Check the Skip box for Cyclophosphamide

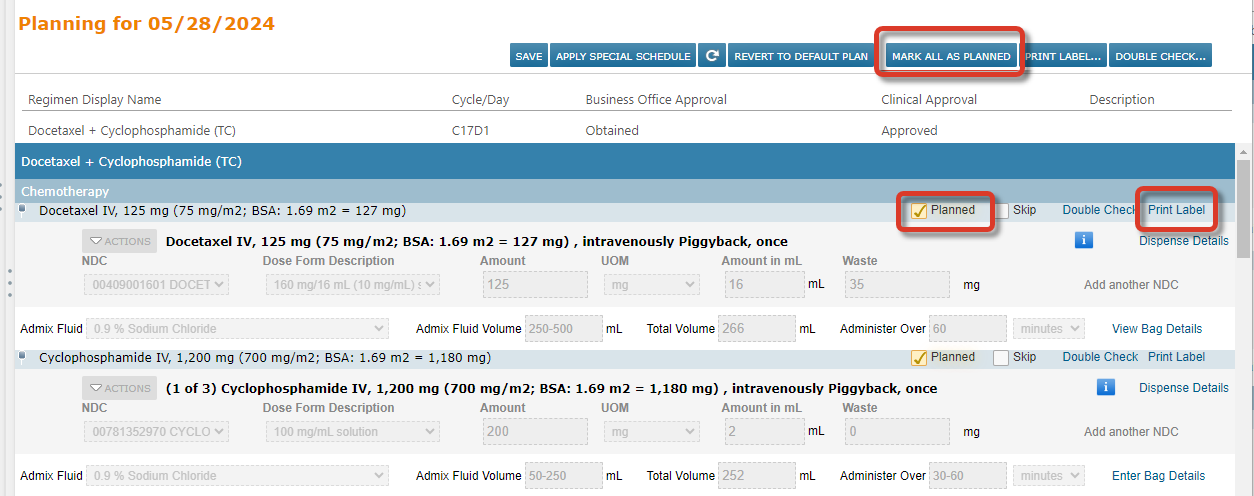point(1001,357)
